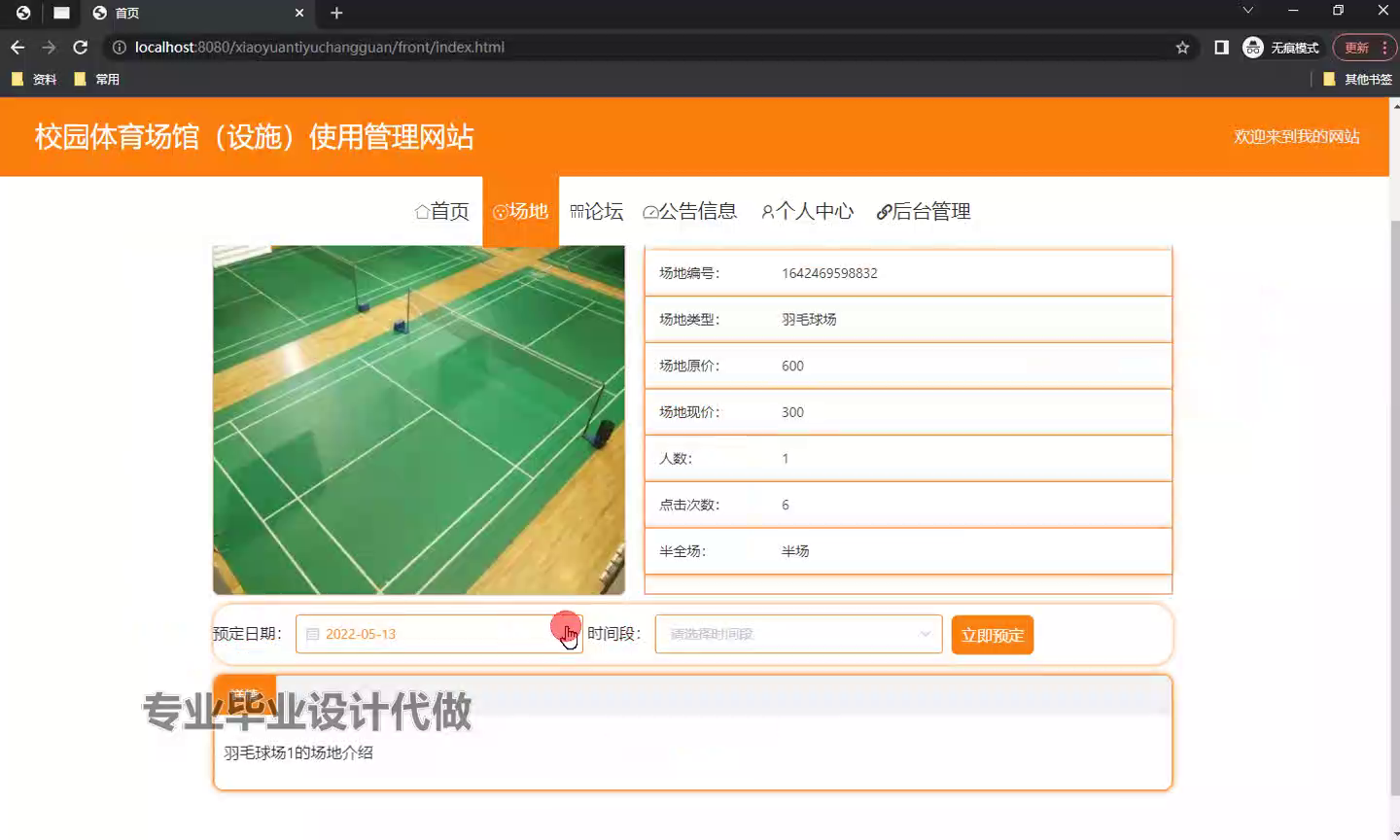The width and height of the screenshot is (1400, 840).
Task: Click the 半全场 value 半场
Action: click(x=795, y=551)
